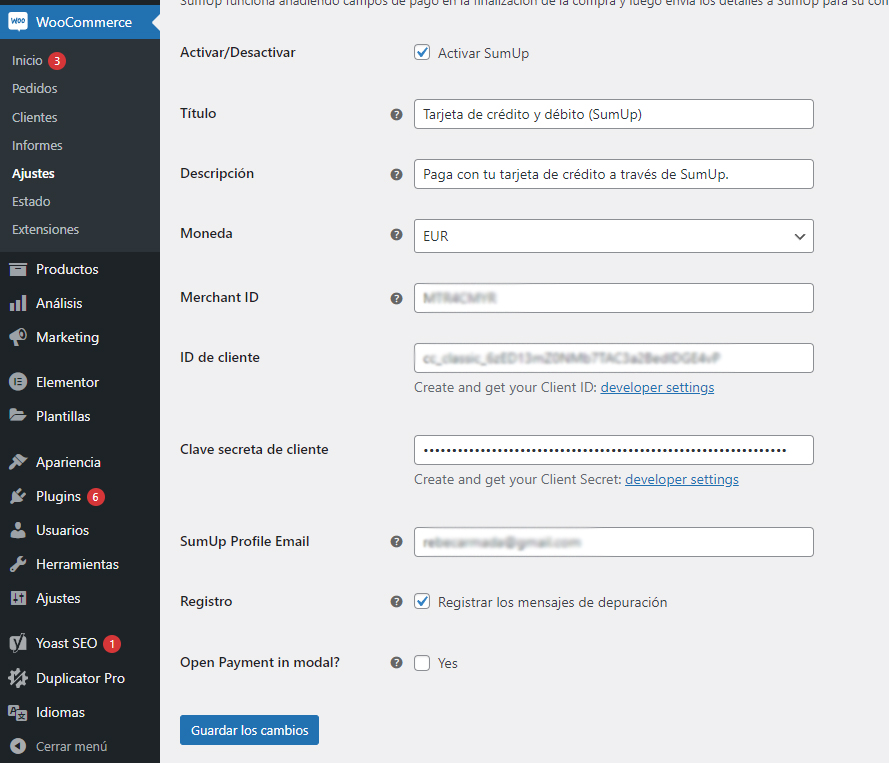Uncheck the Activar SumUp checkbox
The width and height of the screenshot is (889, 763).
point(422,52)
